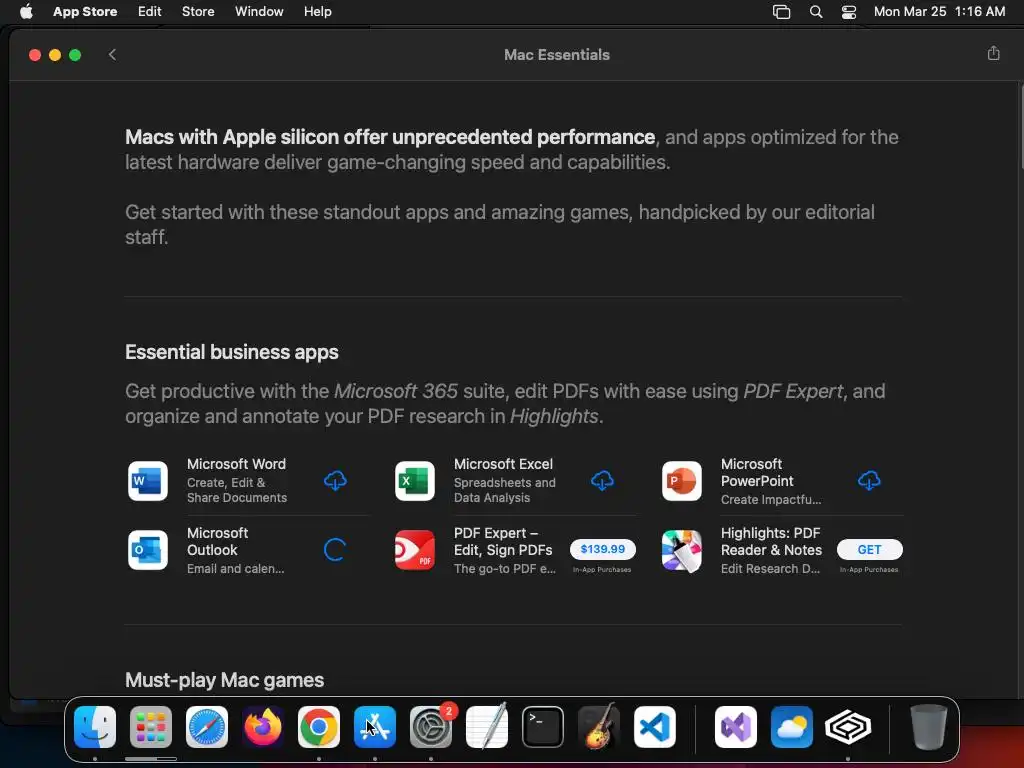The width and height of the screenshot is (1024, 768).
Task: Click the Mac Essentials window title
Action: pyautogui.click(x=557, y=55)
